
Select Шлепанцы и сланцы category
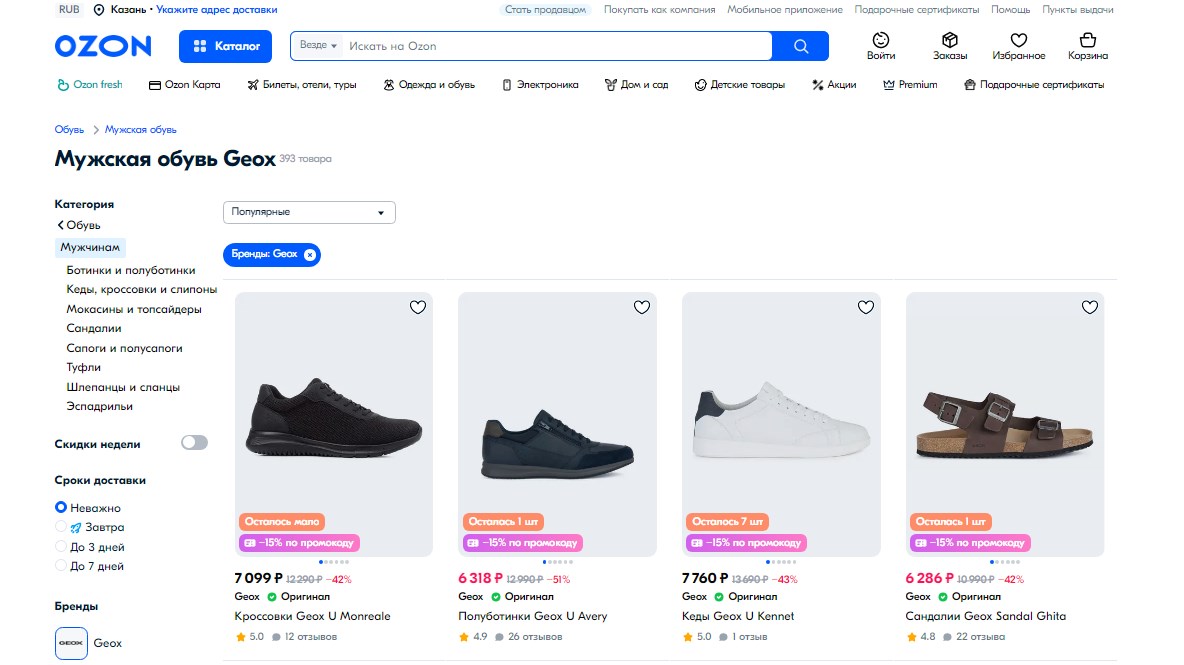point(122,387)
